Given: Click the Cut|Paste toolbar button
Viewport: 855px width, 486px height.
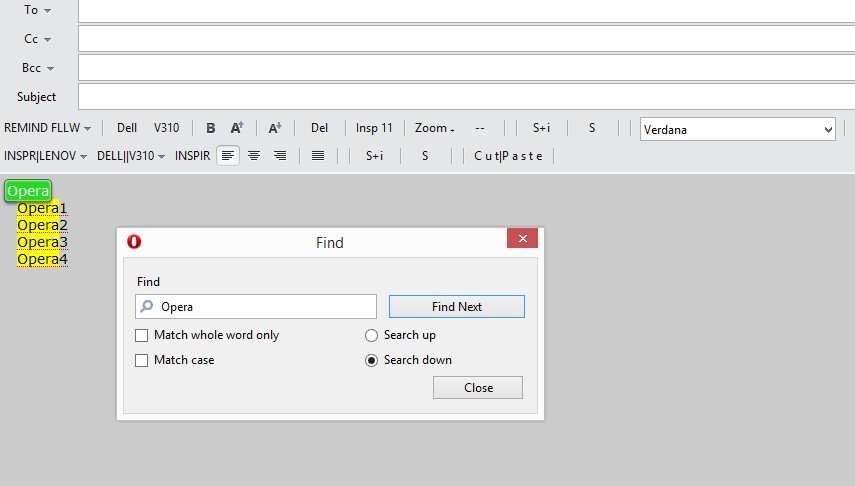Looking at the screenshot, I should click(508, 156).
